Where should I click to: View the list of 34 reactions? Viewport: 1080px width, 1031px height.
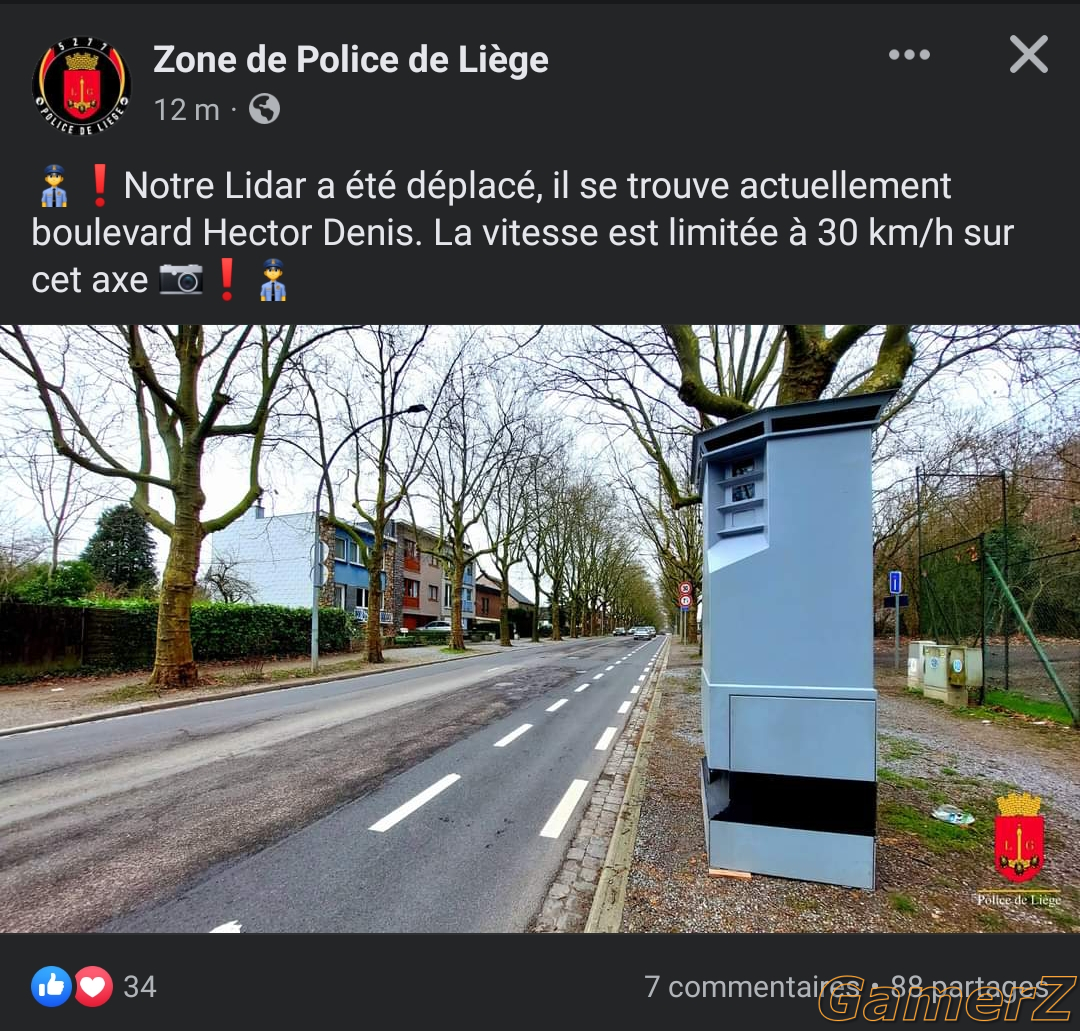140,986
